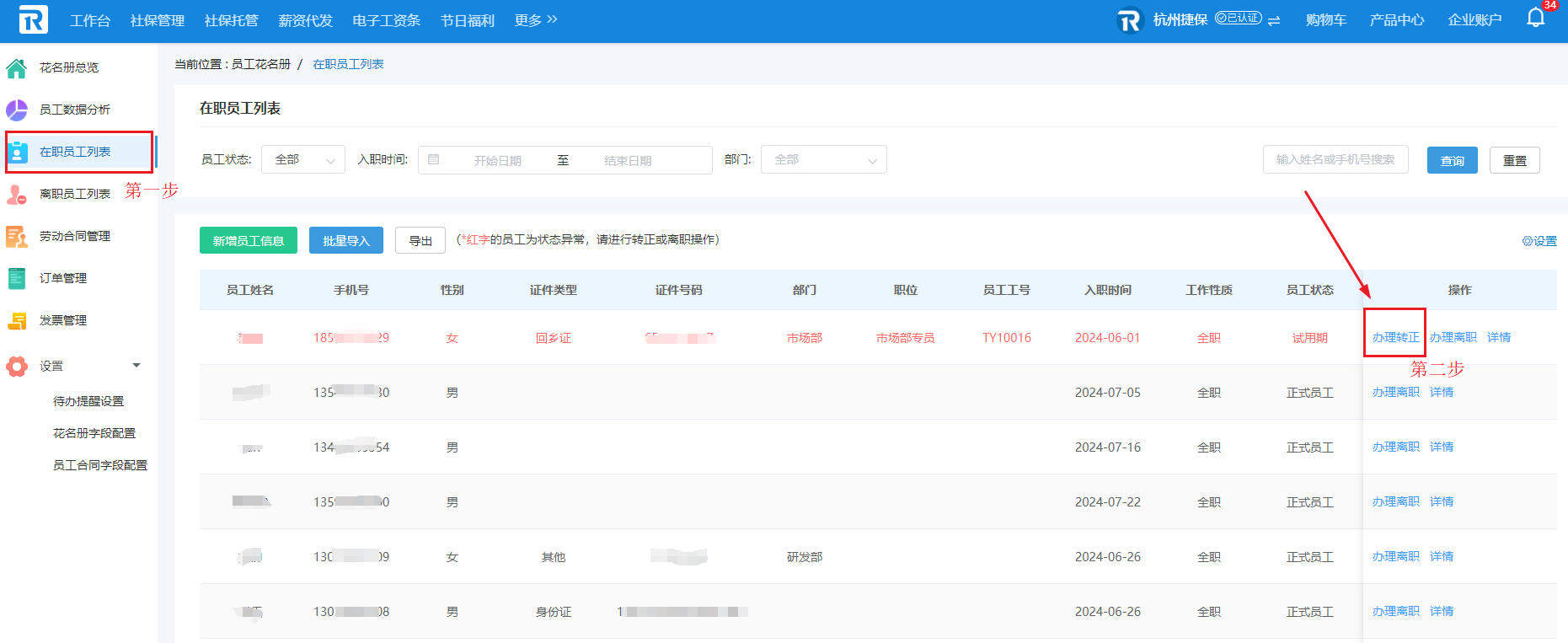Click the 入职时间 column header
1568x643 pixels.
click(1108, 290)
